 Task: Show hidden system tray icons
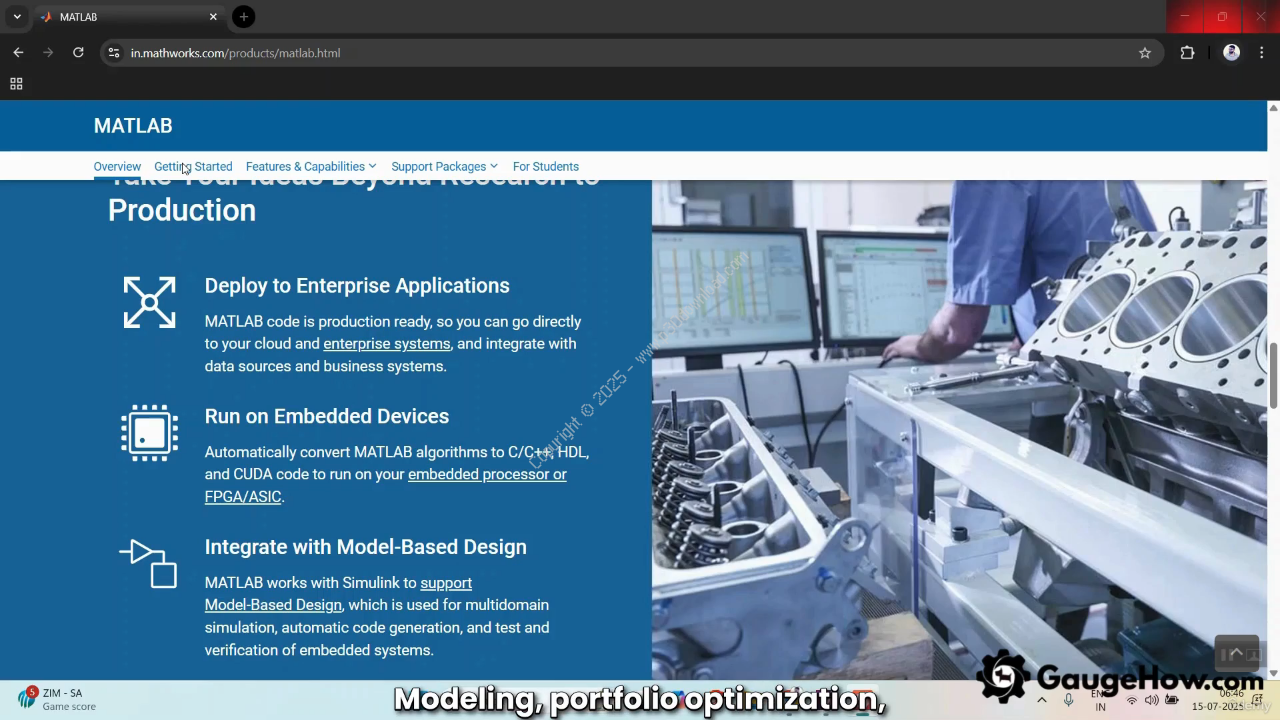[1041, 700]
